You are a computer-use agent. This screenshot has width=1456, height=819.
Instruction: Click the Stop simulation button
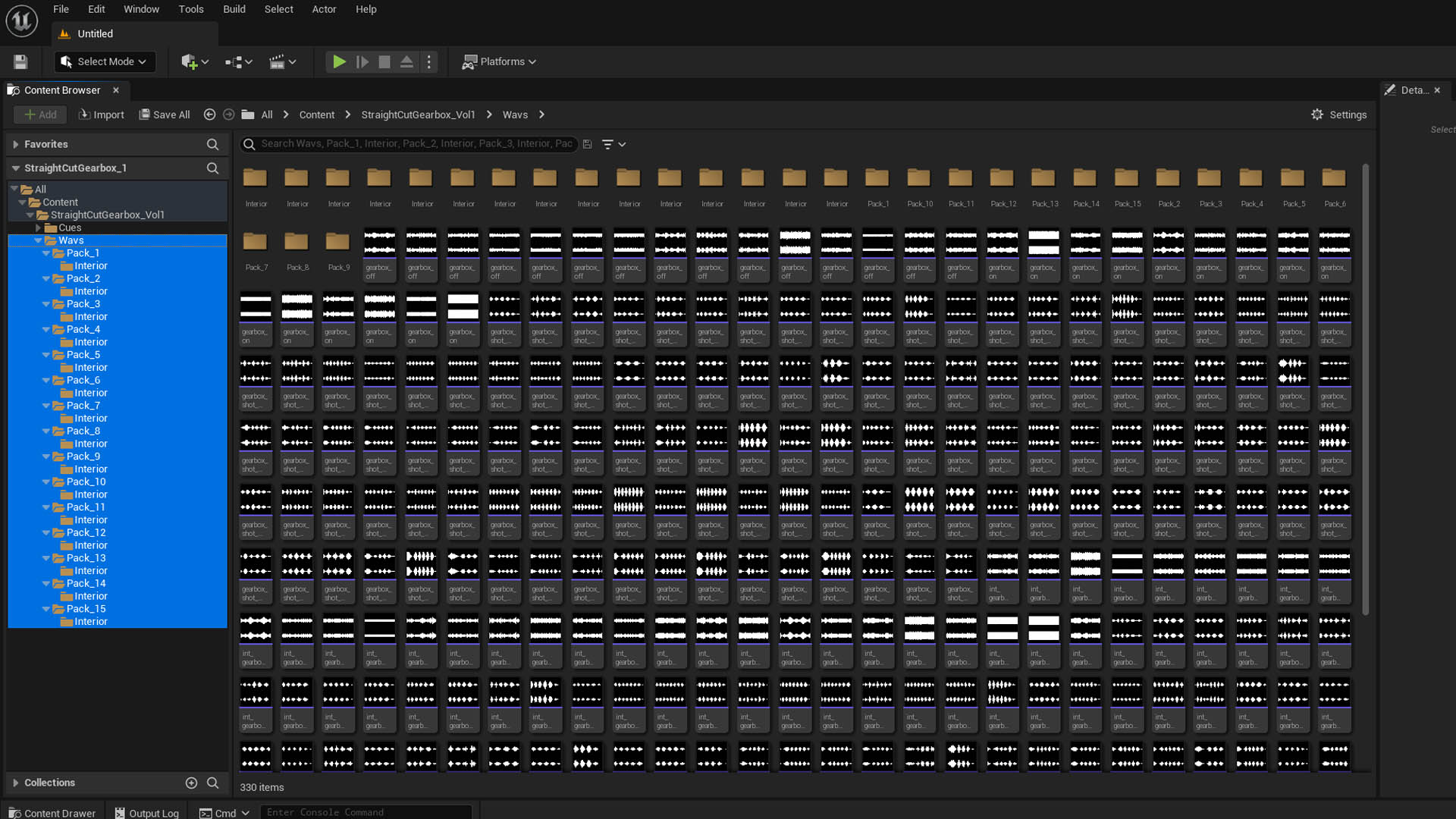(x=384, y=61)
